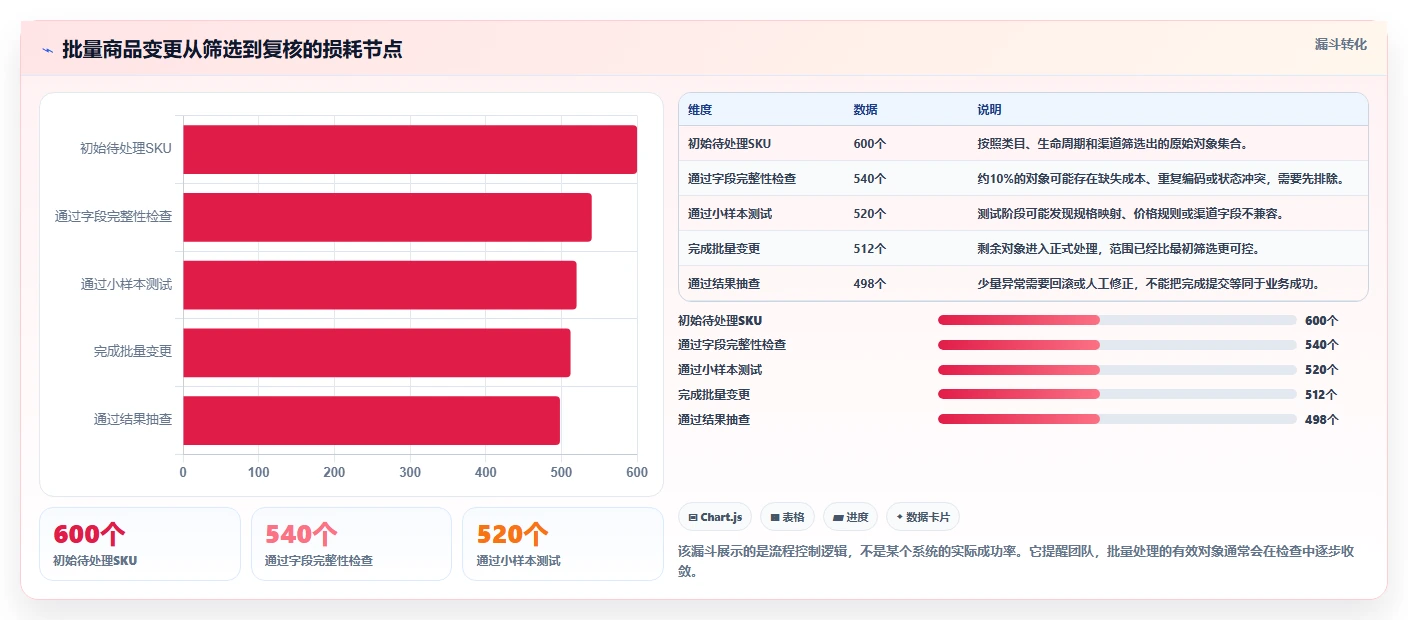Click the 520个 table cell

(870, 214)
